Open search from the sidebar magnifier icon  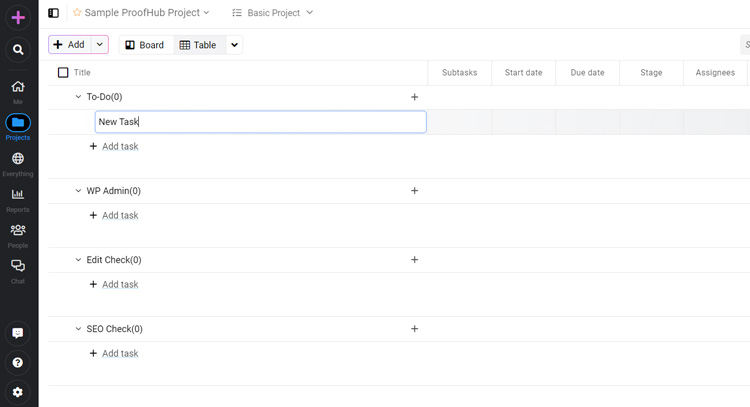pyautogui.click(x=18, y=49)
